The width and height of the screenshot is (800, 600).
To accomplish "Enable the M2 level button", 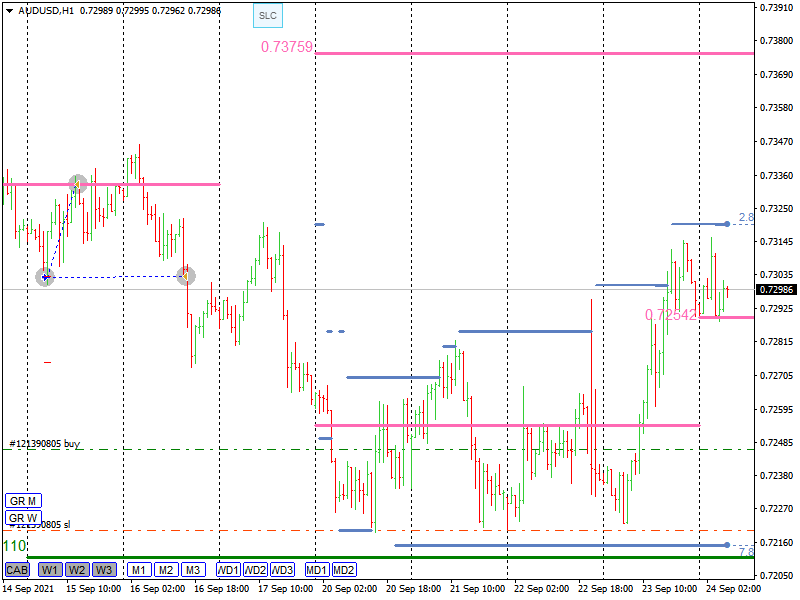I will [166, 570].
